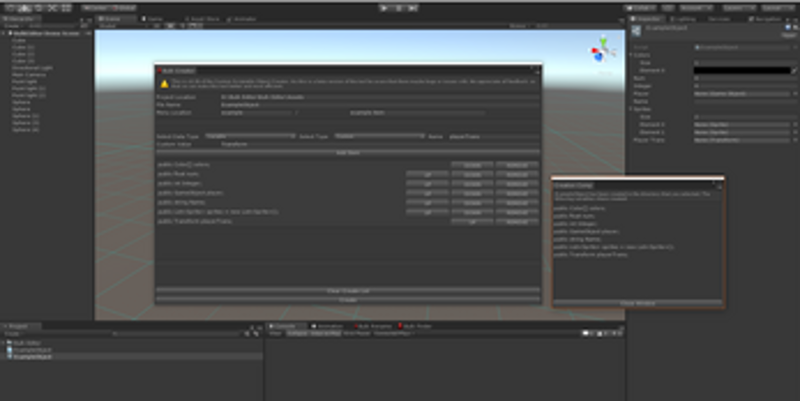Screen dimensions: 800x401
Task: Toggle Global handle rotation button
Action: pos(123,8)
